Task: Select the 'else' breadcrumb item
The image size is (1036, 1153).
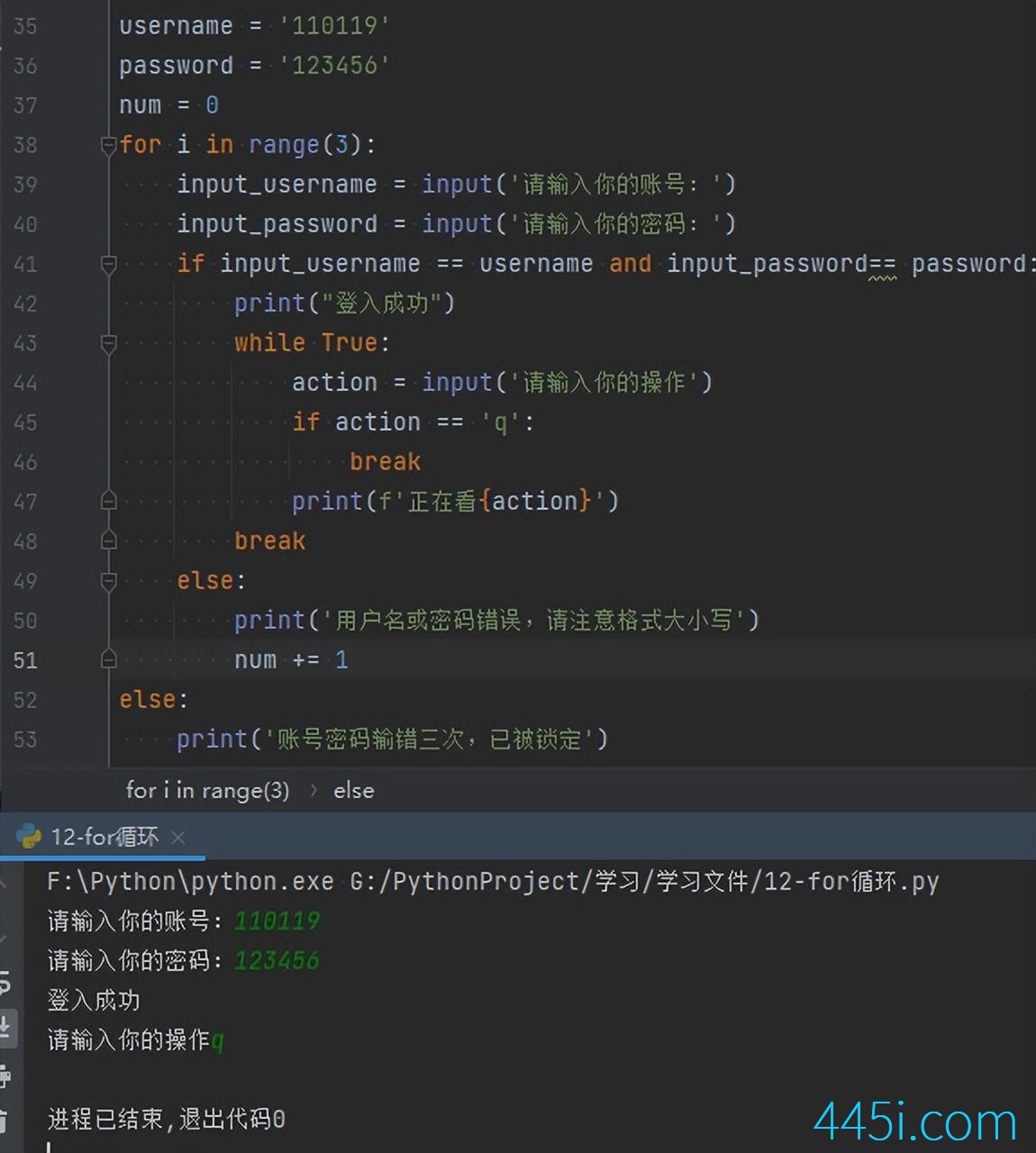Action: (x=353, y=791)
